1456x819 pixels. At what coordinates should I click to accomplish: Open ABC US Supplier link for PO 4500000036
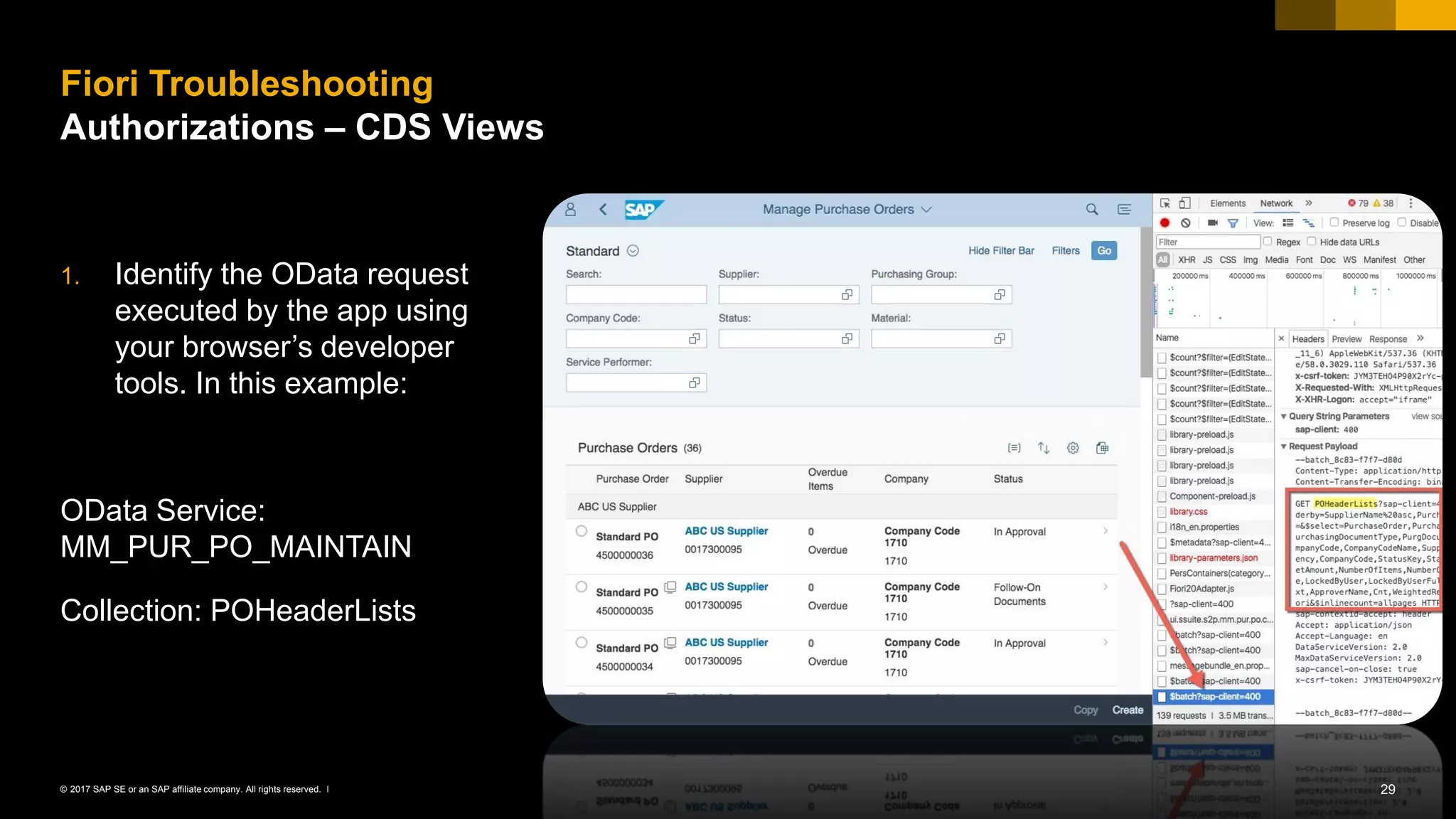(726, 531)
